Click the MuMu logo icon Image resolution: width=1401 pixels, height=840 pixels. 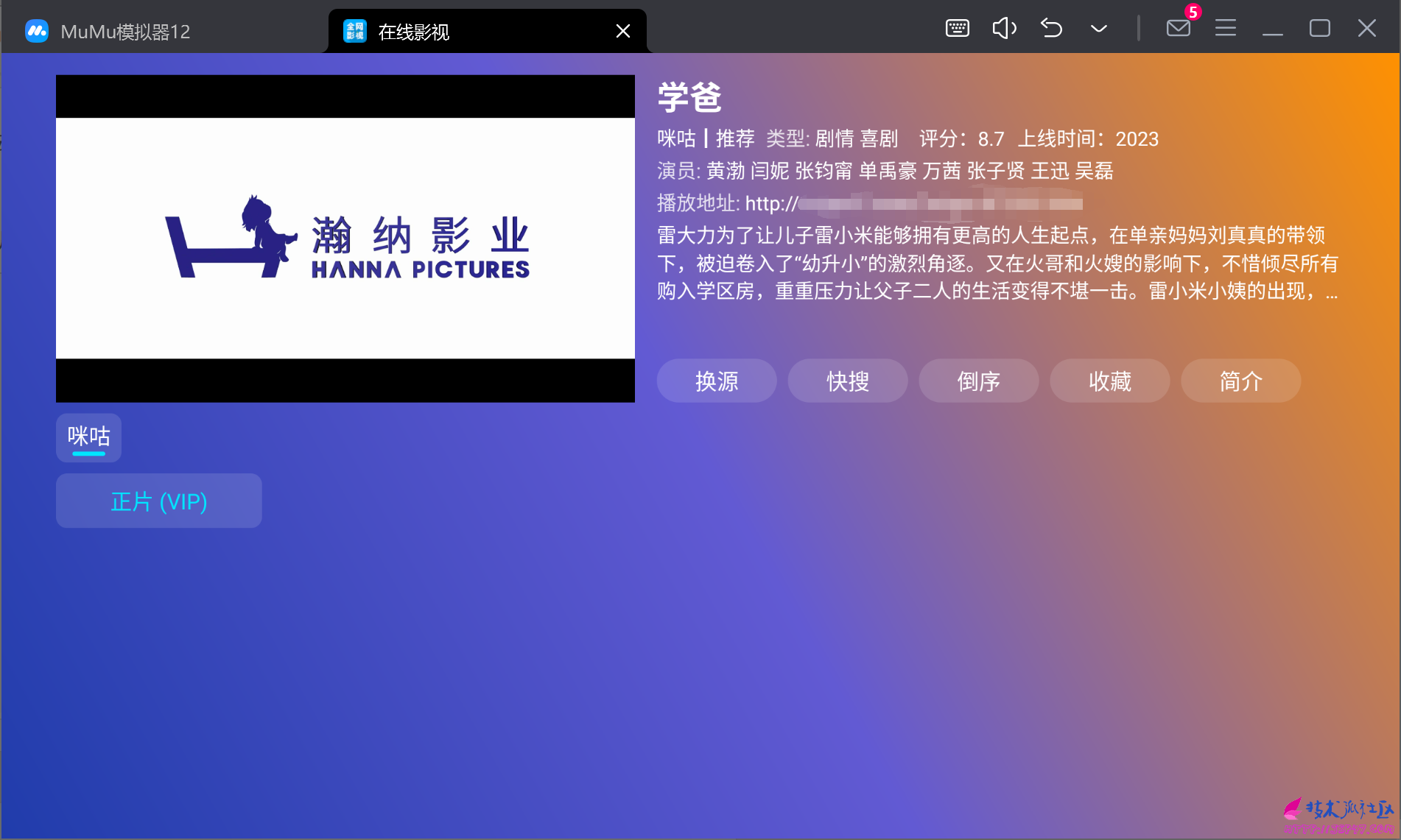click(37, 31)
